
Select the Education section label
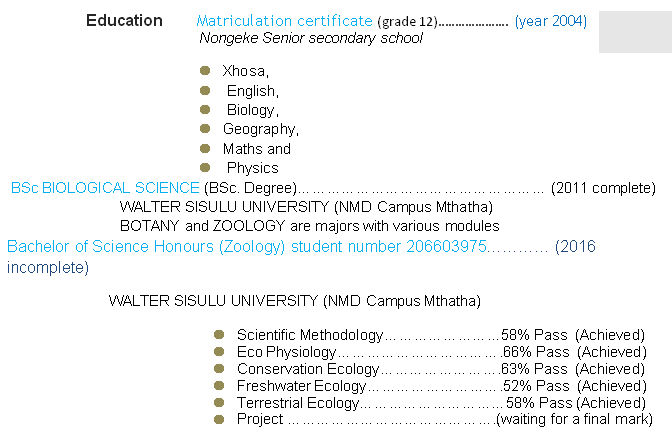coord(124,21)
